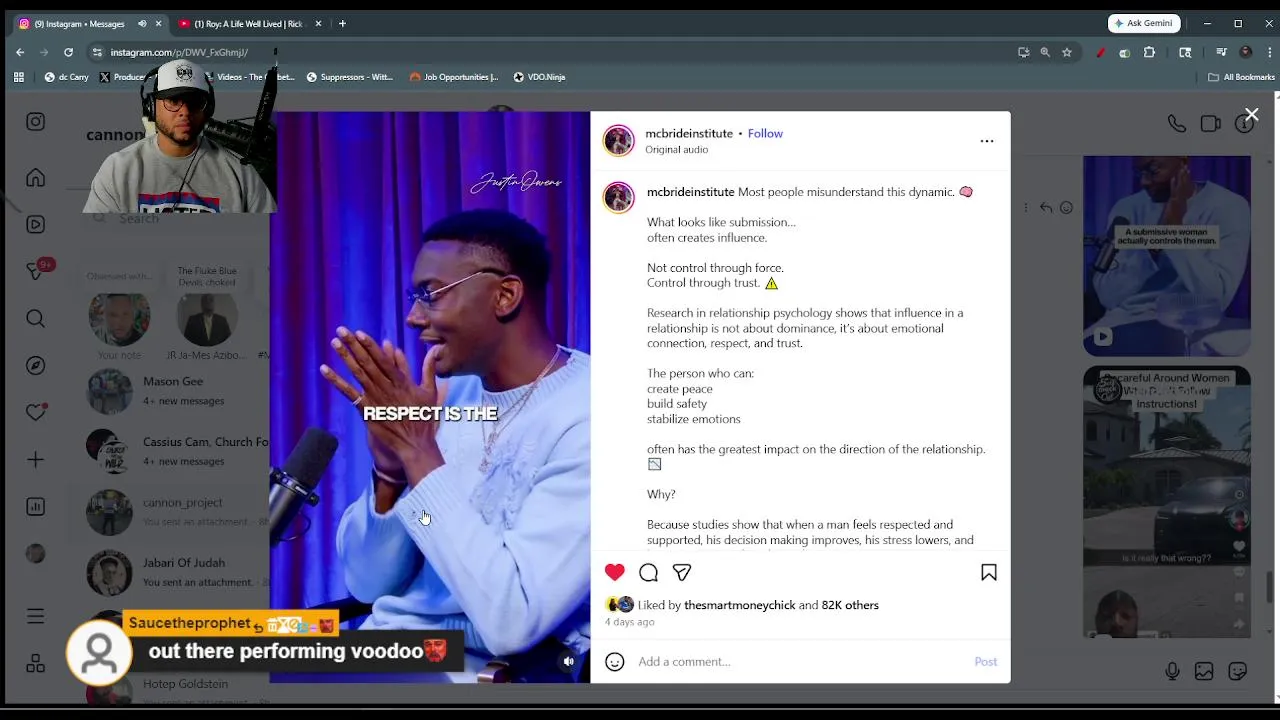Open Search from the Instagram sidebar
This screenshot has height=720, width=1280.
coord(36,319)
